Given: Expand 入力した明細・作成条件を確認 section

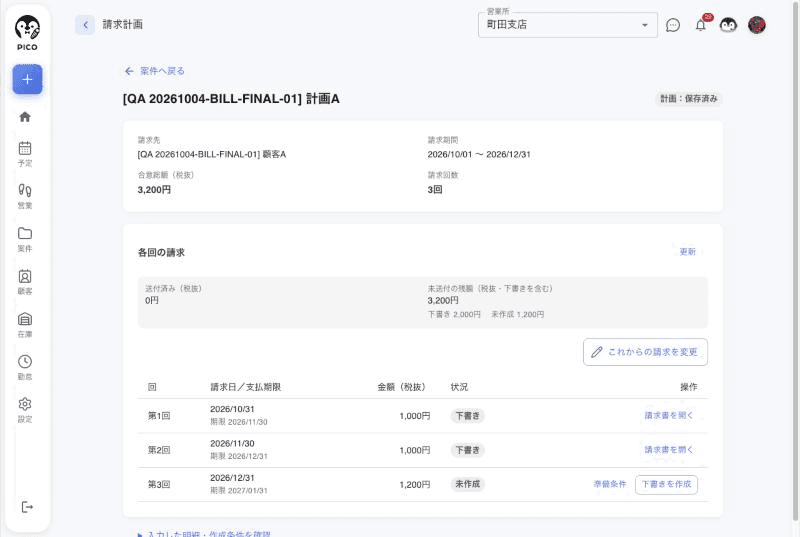Looking at the screenshot, I should pos(204,533).
